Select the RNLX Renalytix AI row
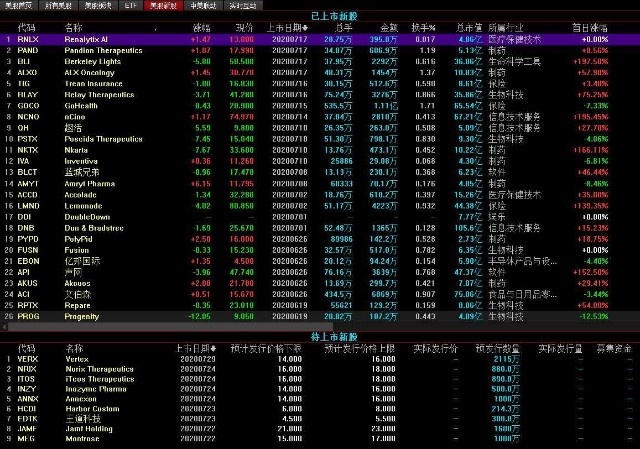Screen dimensions: 640x449 pos(320,40)
